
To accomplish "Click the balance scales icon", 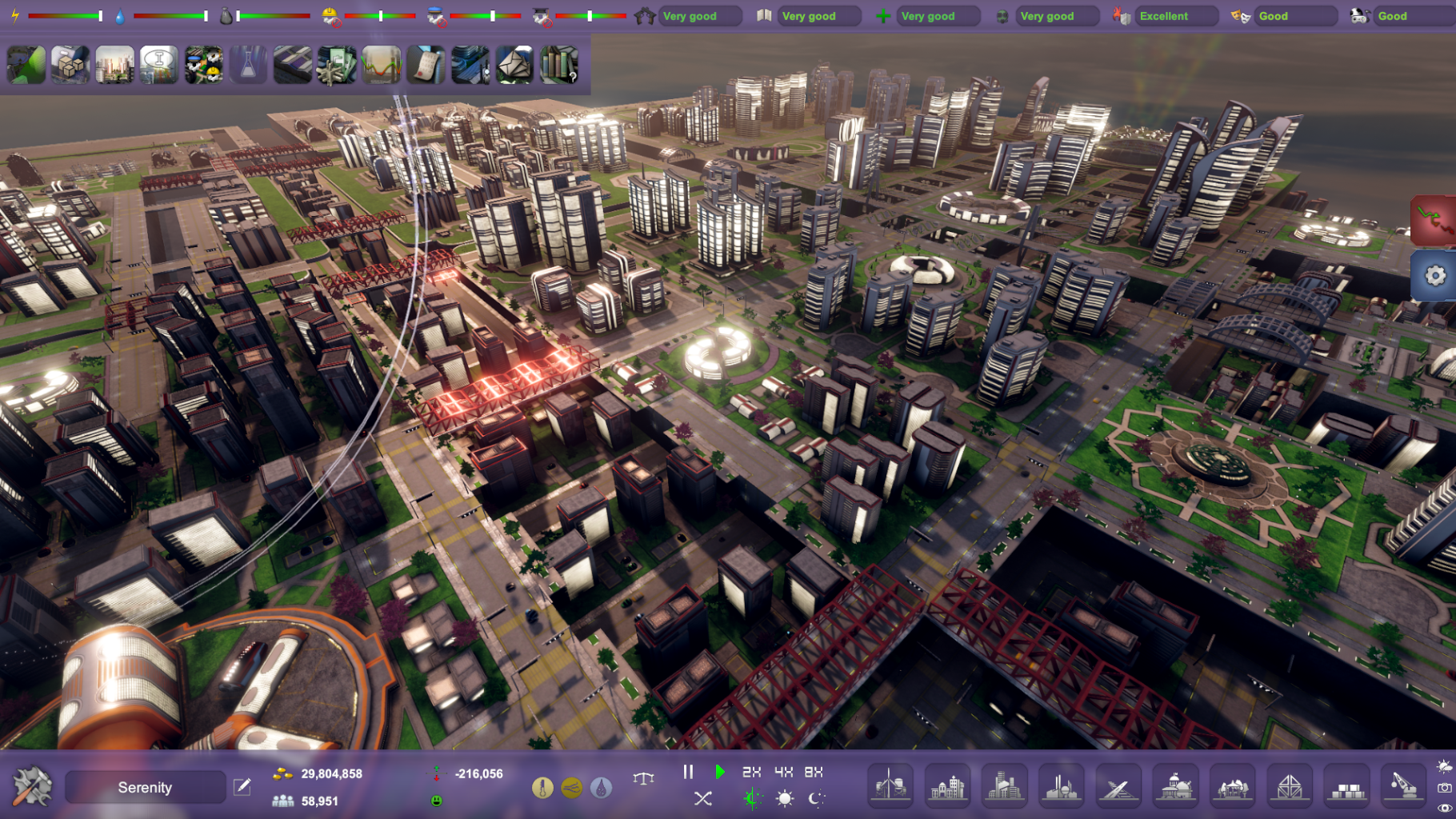I will point(644,777).
